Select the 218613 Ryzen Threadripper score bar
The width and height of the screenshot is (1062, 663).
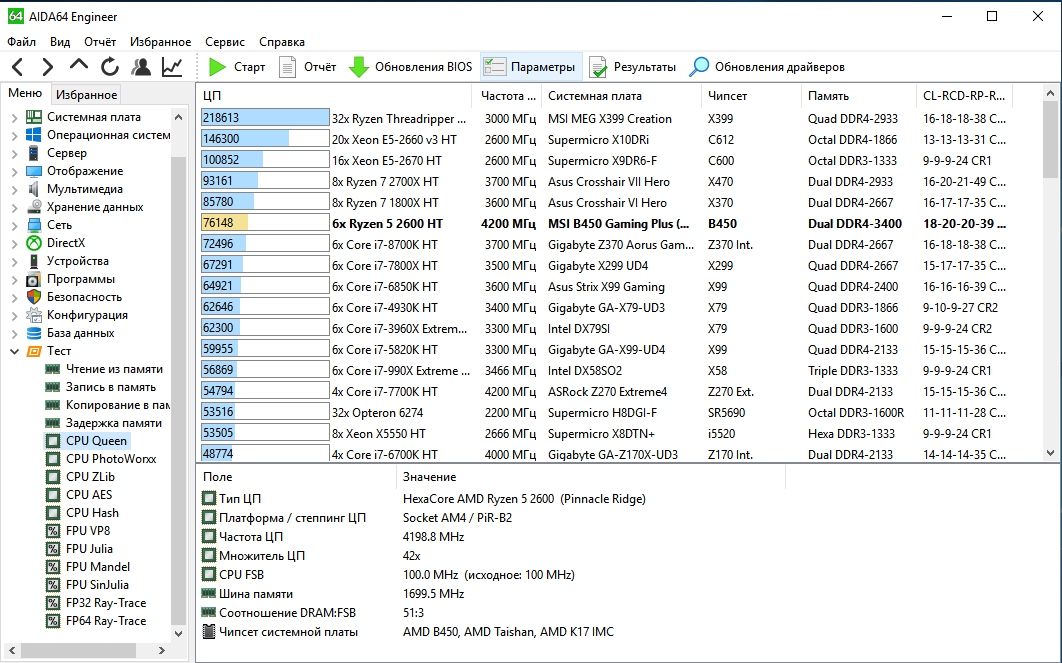(x=265, y=118)
